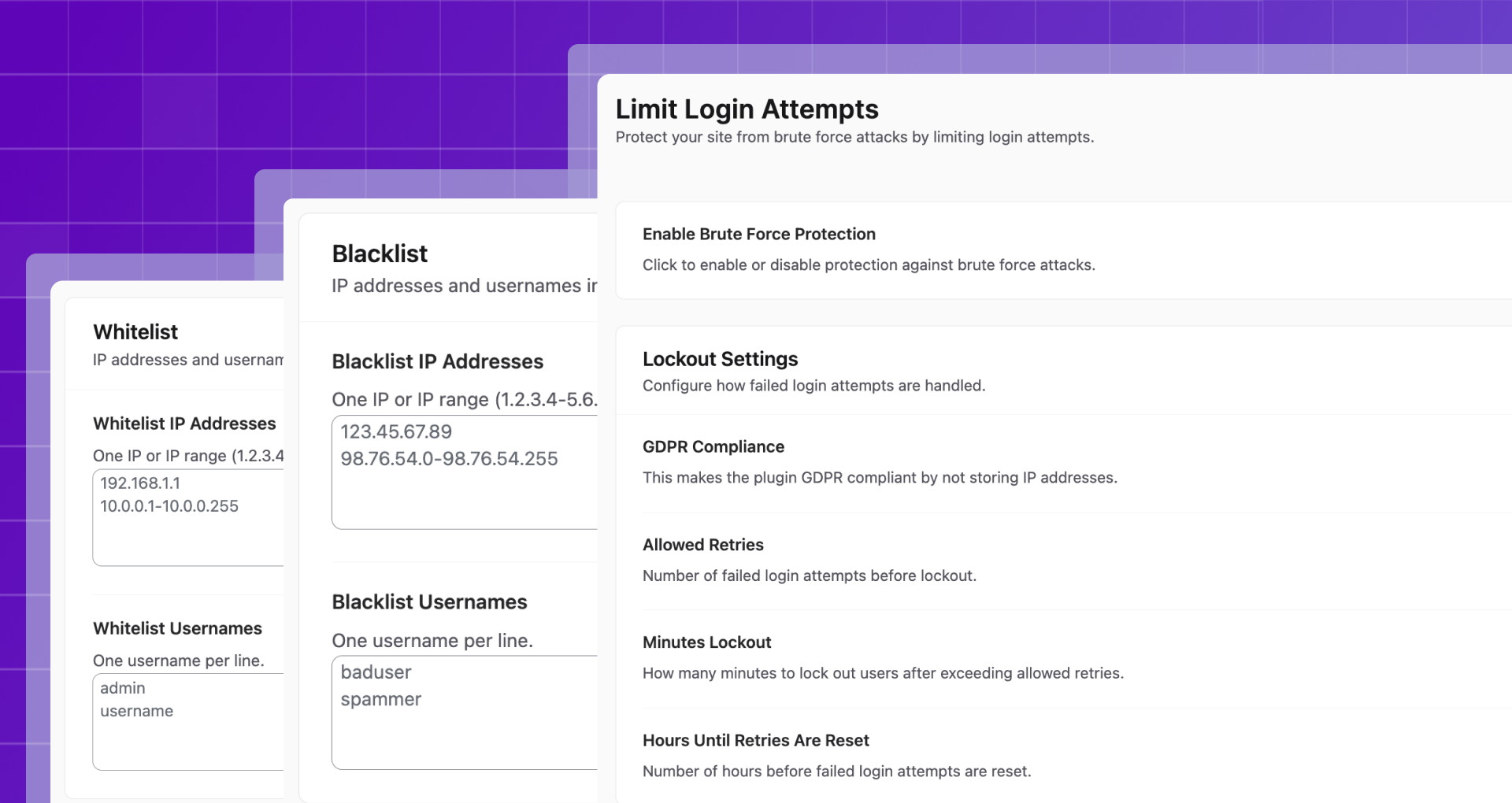Click the Whitelist panel heading
Screen dimensions: 1512x803
point(135,332)
